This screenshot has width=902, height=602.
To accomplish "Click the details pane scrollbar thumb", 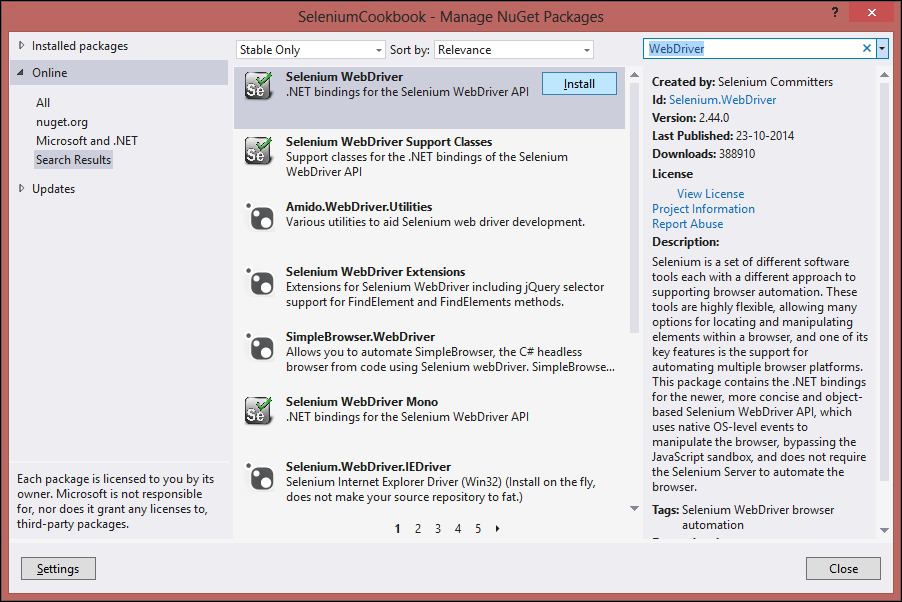I will 884,282.
